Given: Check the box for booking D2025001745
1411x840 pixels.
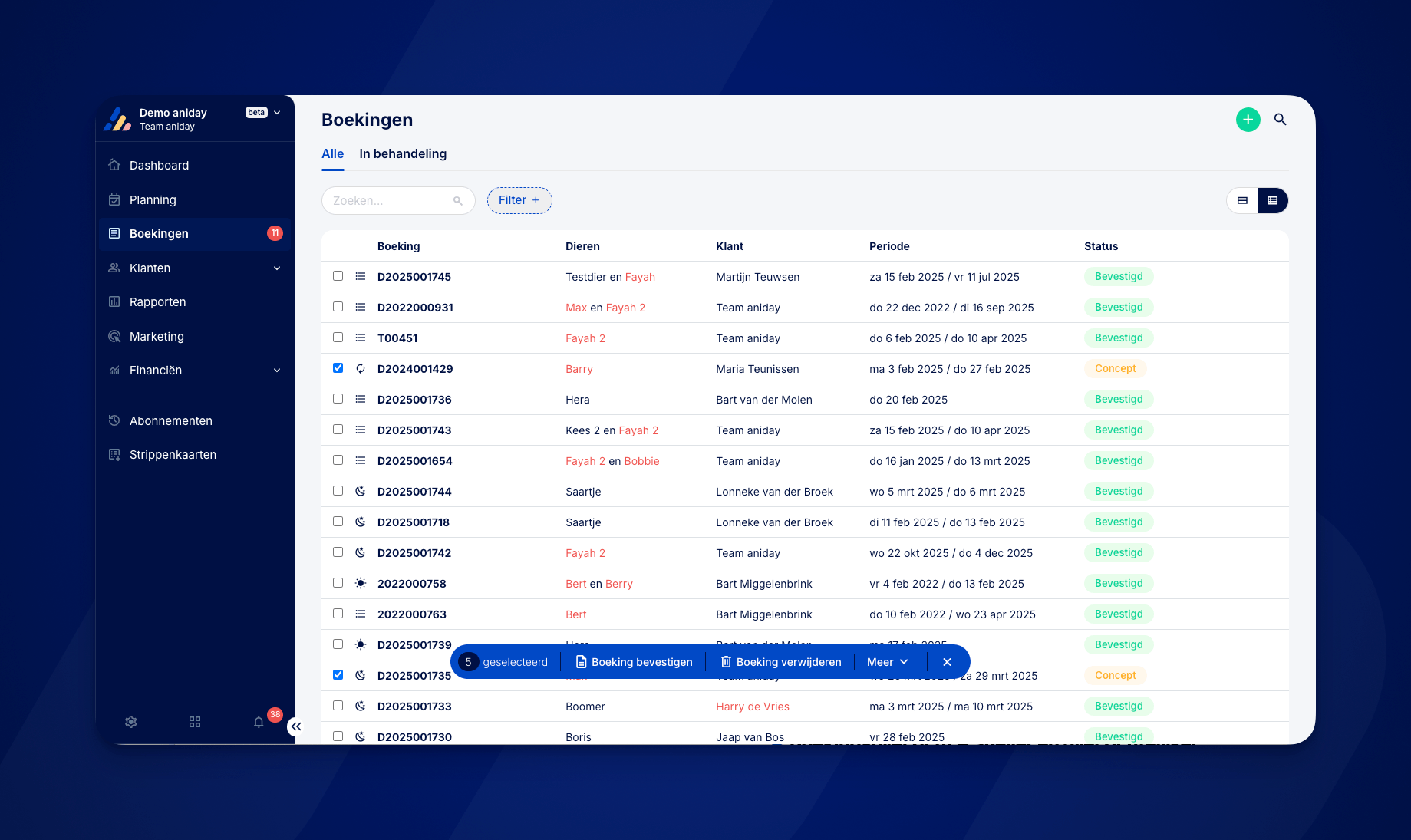Looking at the screenshot, I should pos(338,276).
